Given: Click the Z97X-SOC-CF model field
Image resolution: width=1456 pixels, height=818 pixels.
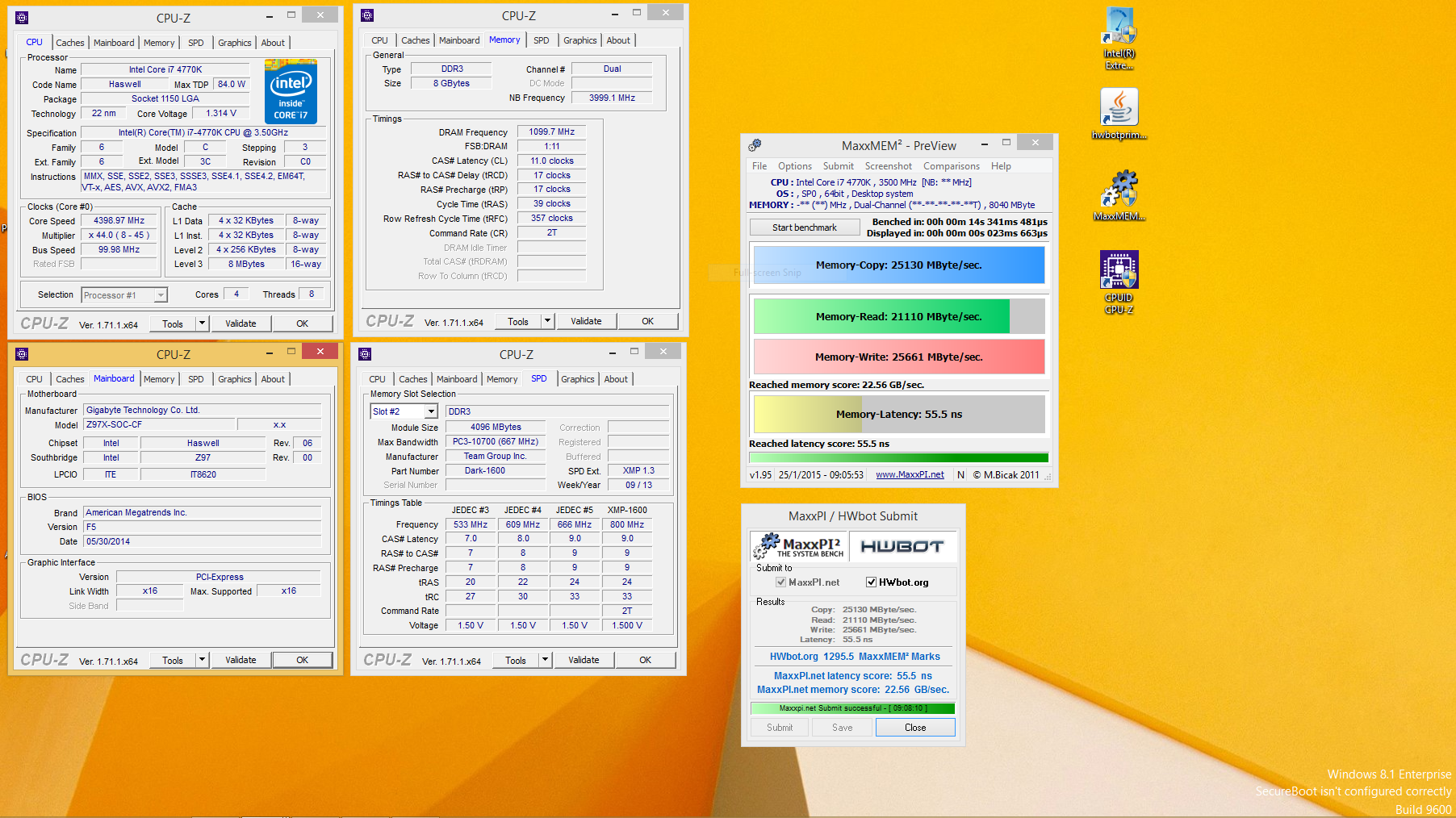Looking at the screenshot, I should point(159,424).
